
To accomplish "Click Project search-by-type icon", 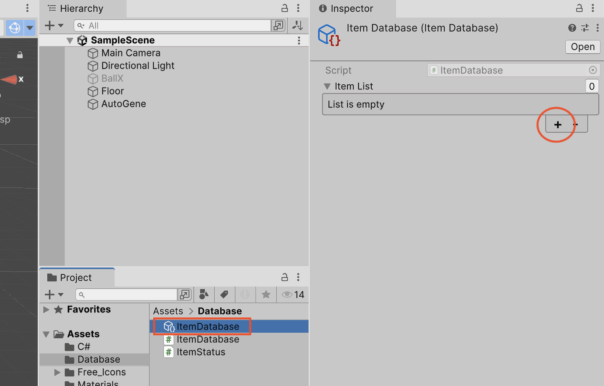I will 204,295.
